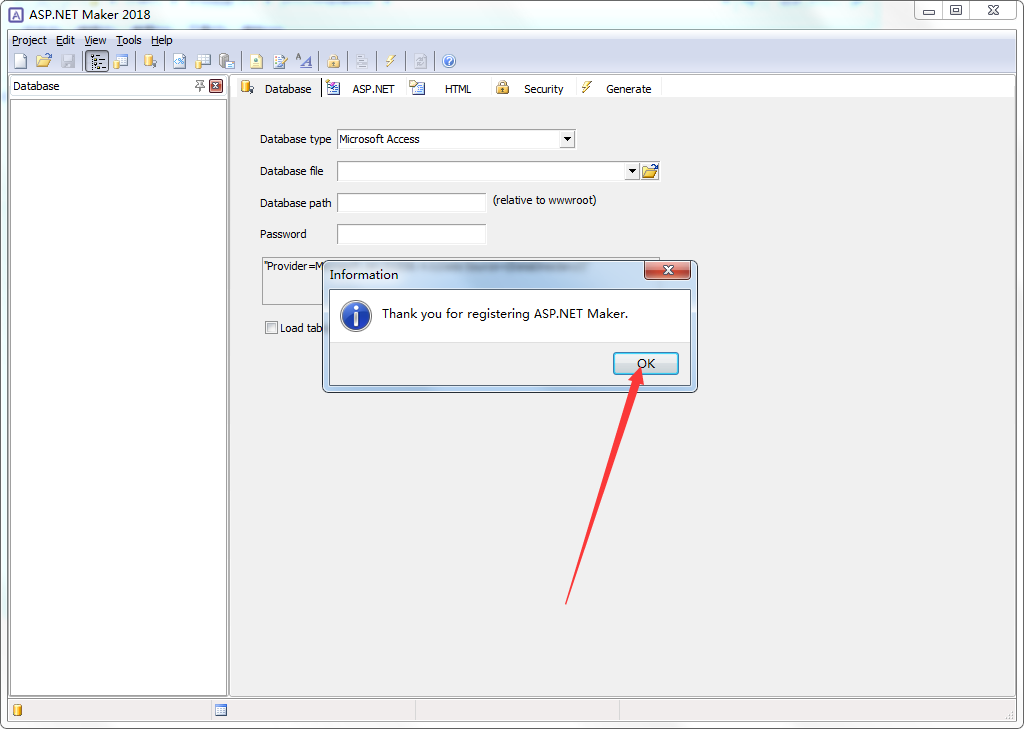
Task: Click the folder browse icon beside Database file
Action: (x=650, y=171)
